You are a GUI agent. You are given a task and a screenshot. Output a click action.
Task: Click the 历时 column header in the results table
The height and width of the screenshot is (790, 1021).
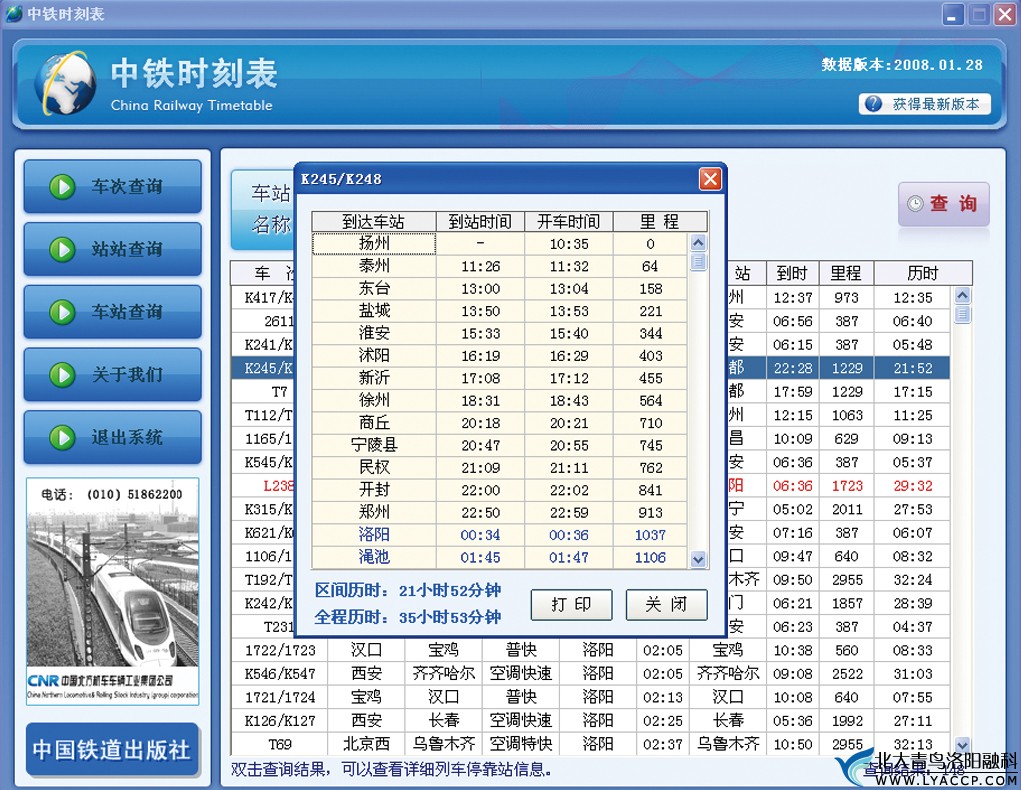pos(923,273)
